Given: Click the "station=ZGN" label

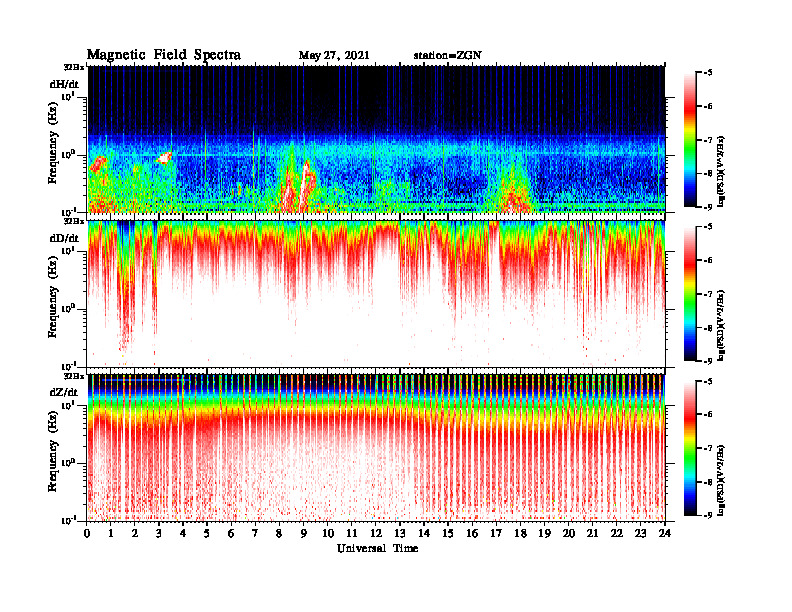Looking at the screenshot, I should [447, 56].
